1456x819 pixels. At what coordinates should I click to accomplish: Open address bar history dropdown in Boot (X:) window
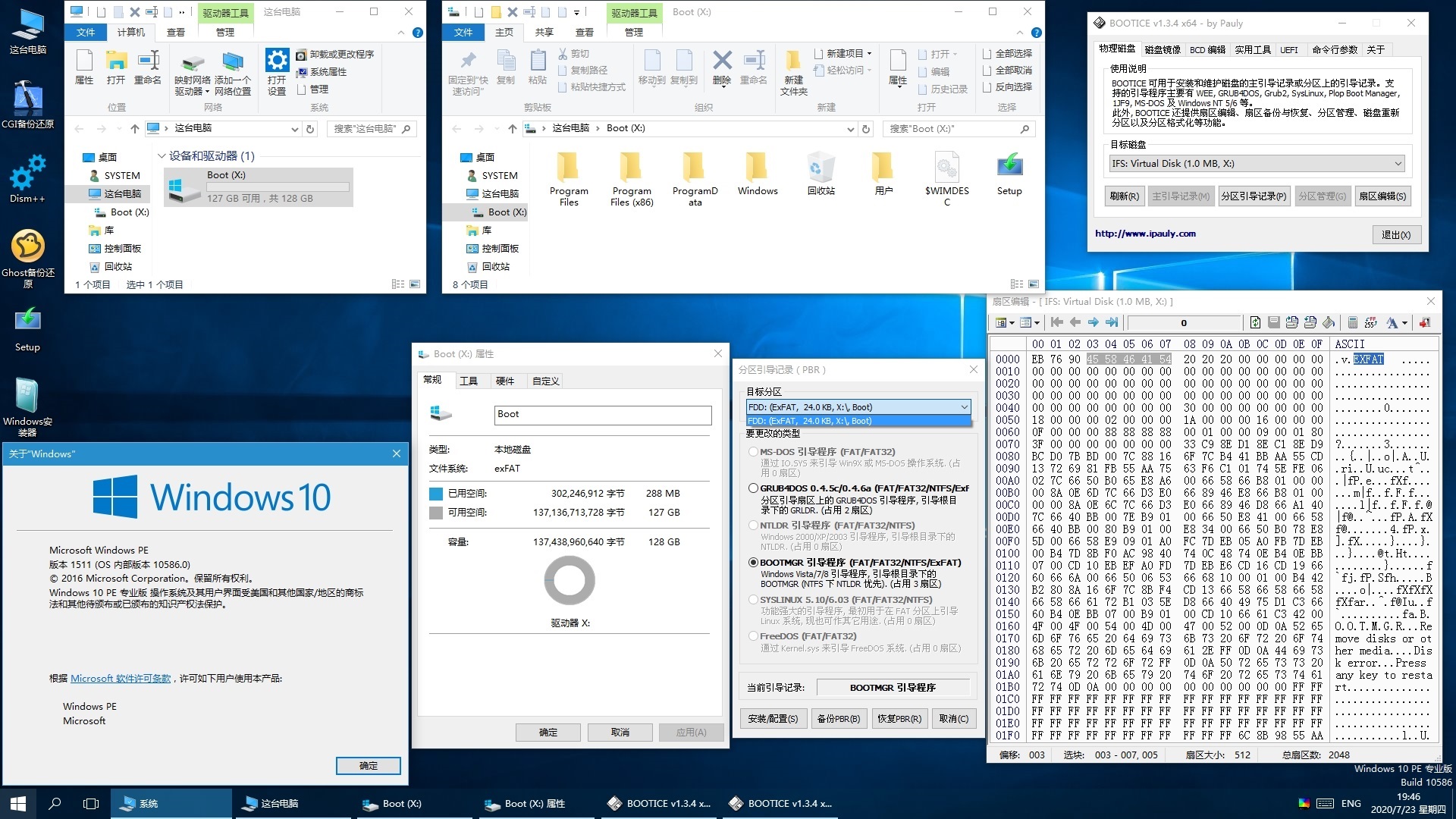(x=850, y=129)
